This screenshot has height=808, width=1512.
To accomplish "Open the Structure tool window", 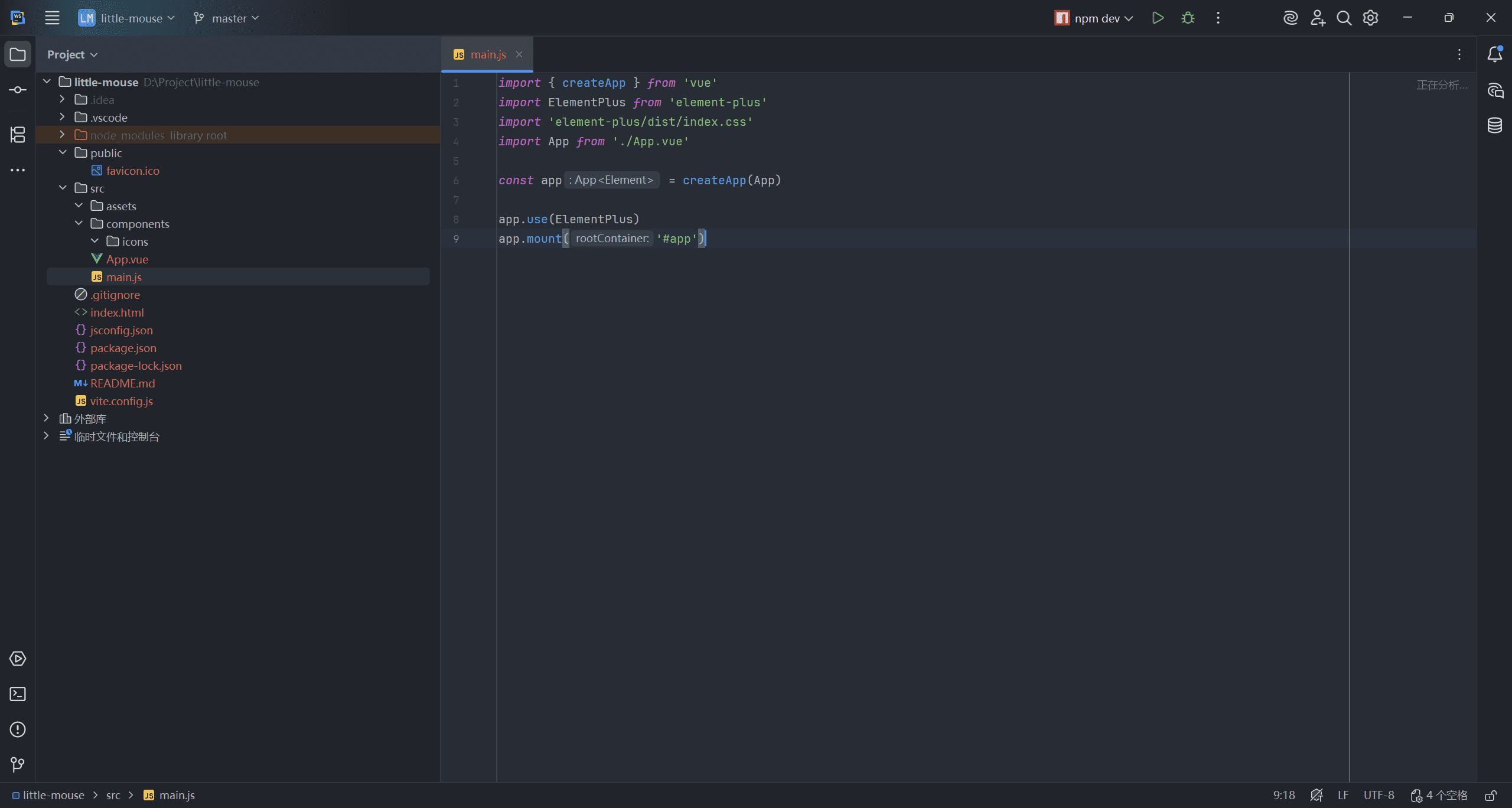I will coord(18,135).
